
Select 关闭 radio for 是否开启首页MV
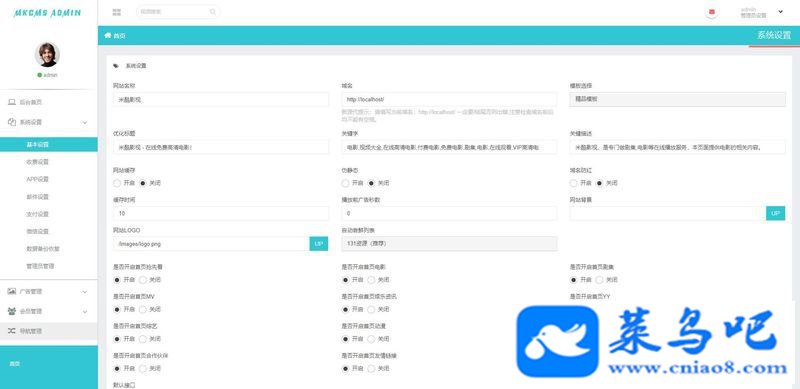click(143, 309)
